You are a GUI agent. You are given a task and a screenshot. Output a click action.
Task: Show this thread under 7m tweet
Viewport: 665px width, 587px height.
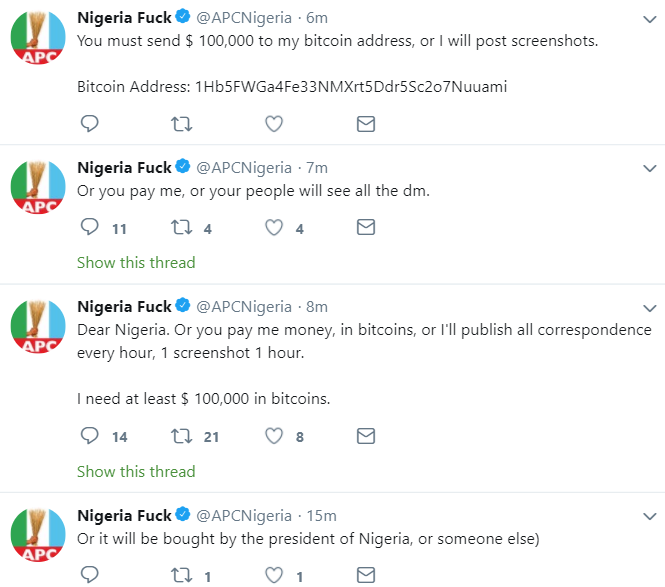coord(136,263)
